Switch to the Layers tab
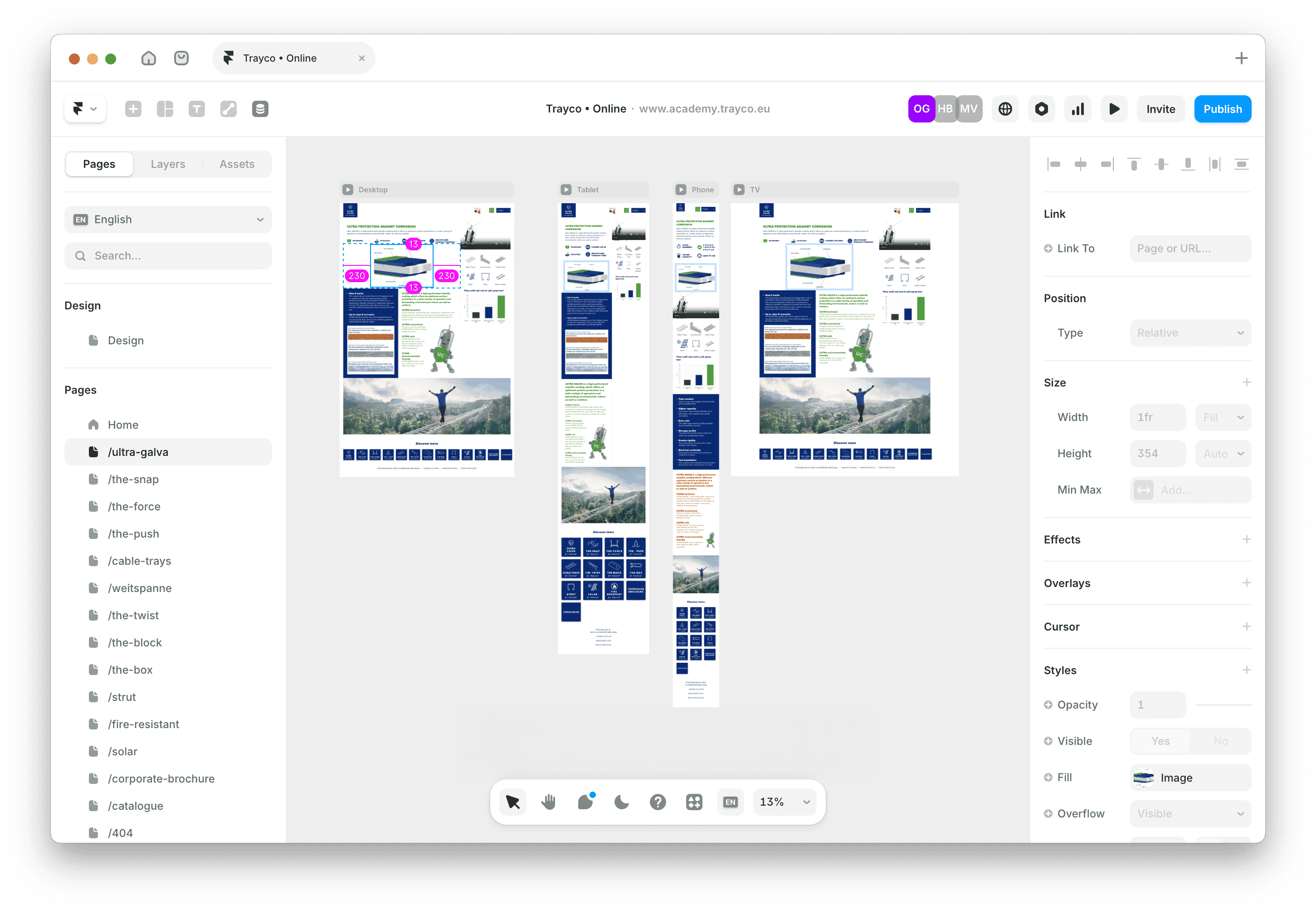This screenshot has width=1316, height=910. tap(168, 164)
